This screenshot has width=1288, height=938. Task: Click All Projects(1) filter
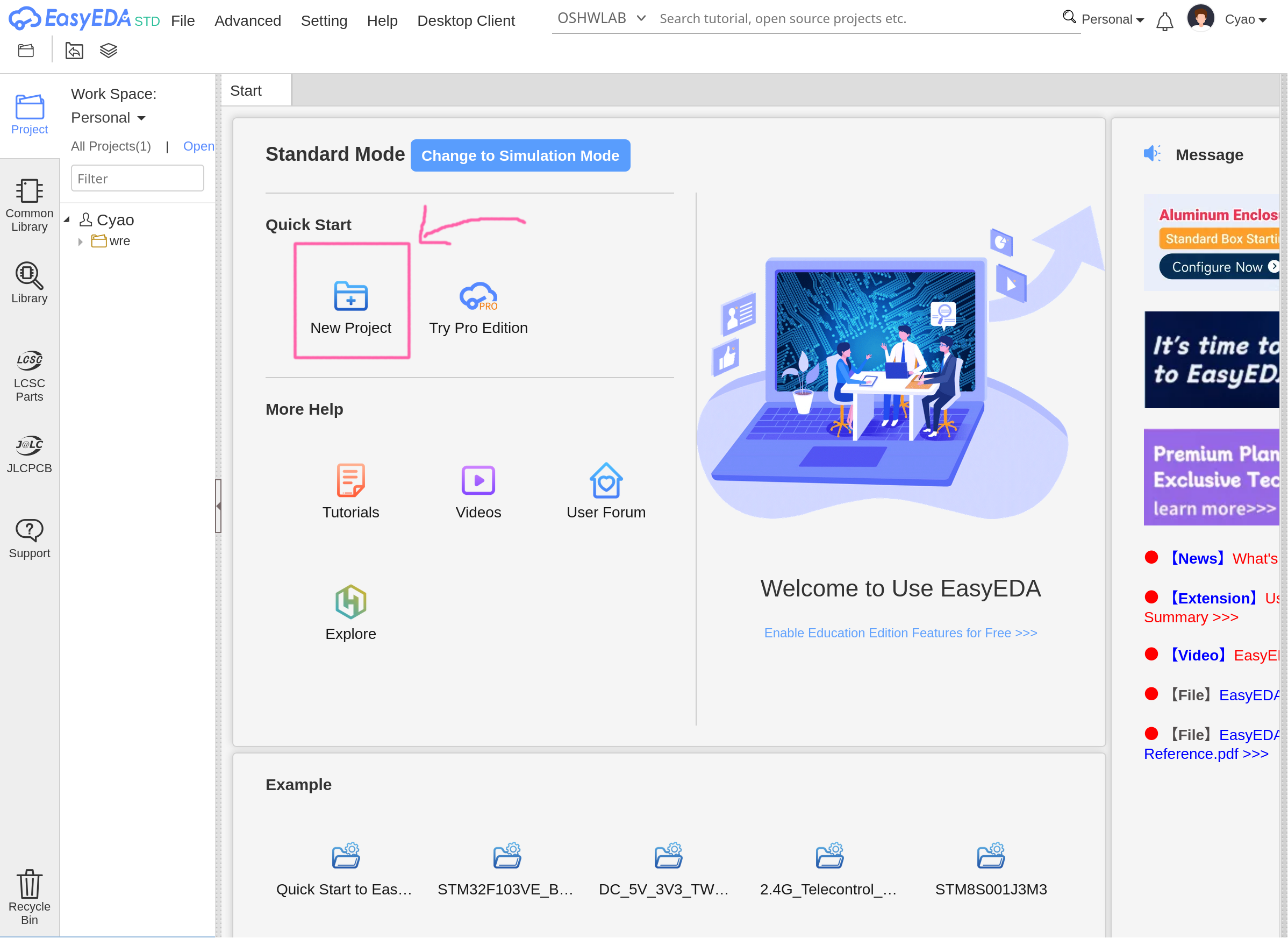point(111,146)
